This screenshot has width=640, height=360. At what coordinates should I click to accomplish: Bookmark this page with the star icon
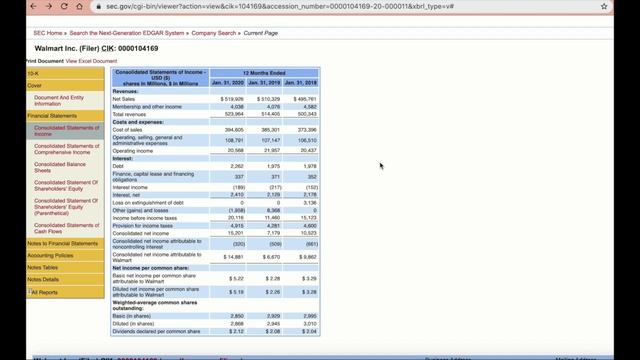(x=604, y=7)
